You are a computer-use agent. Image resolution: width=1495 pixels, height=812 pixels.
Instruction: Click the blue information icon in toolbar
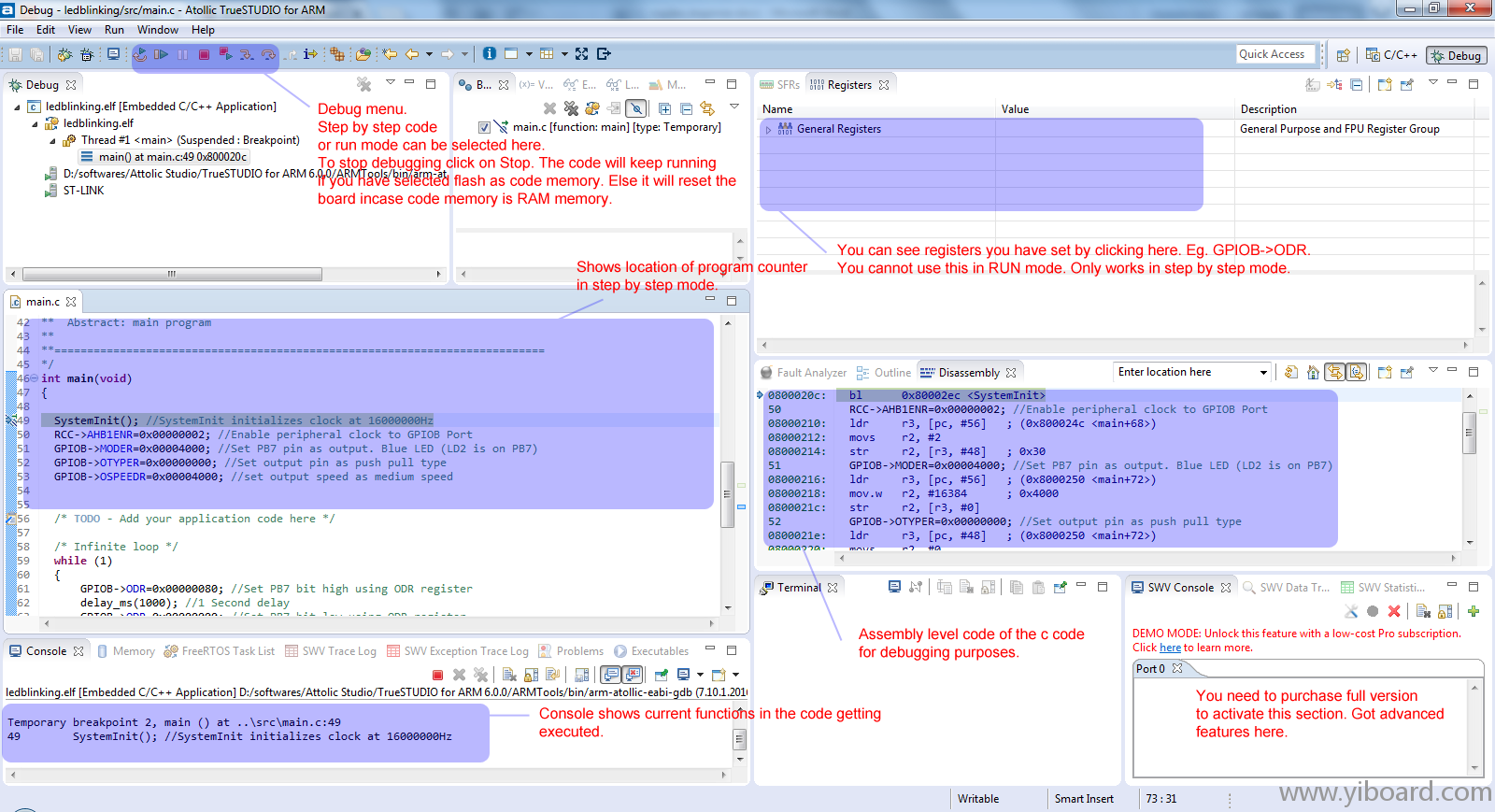(x=489, y=54)
